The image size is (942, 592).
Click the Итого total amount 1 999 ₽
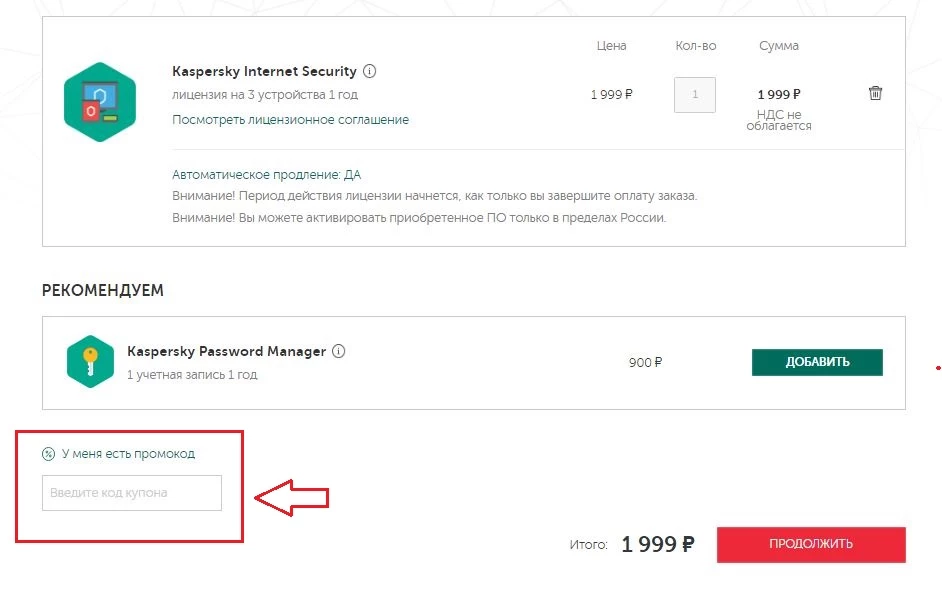[657, 544]
